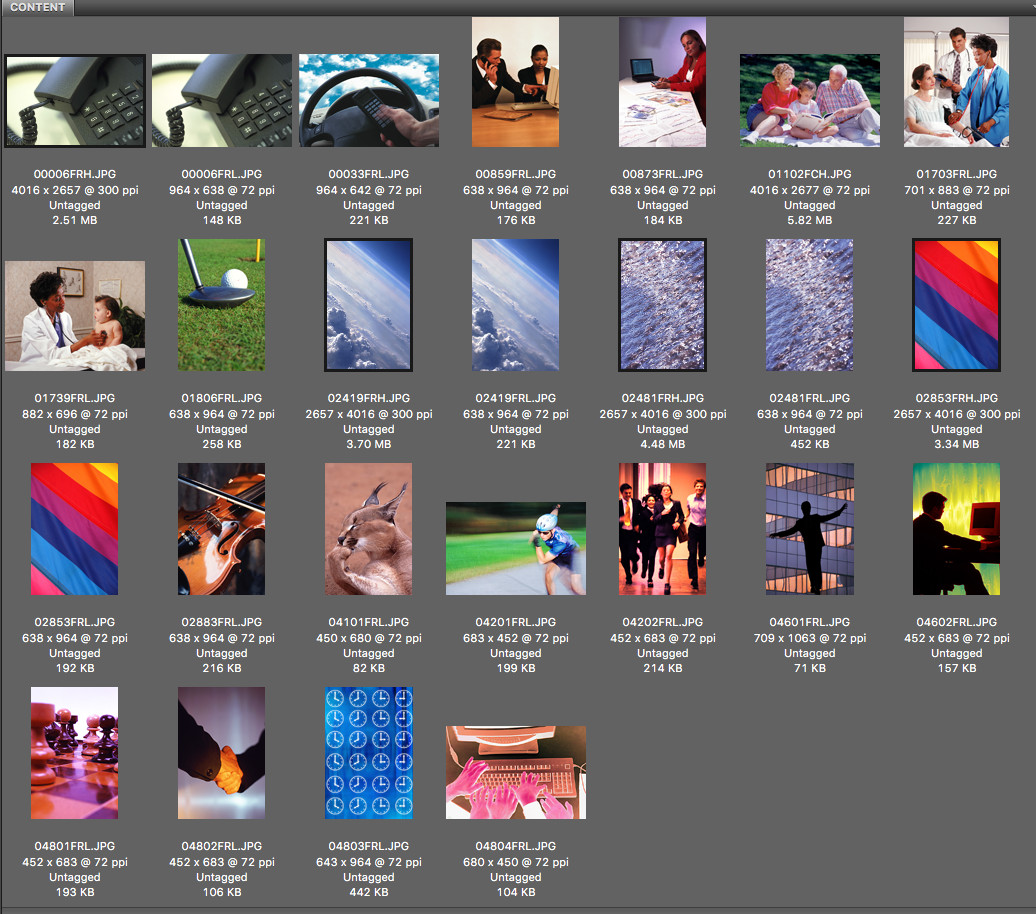Click the filename 04802FRL.JPG

pyautogui.click(x=221, y=847)
